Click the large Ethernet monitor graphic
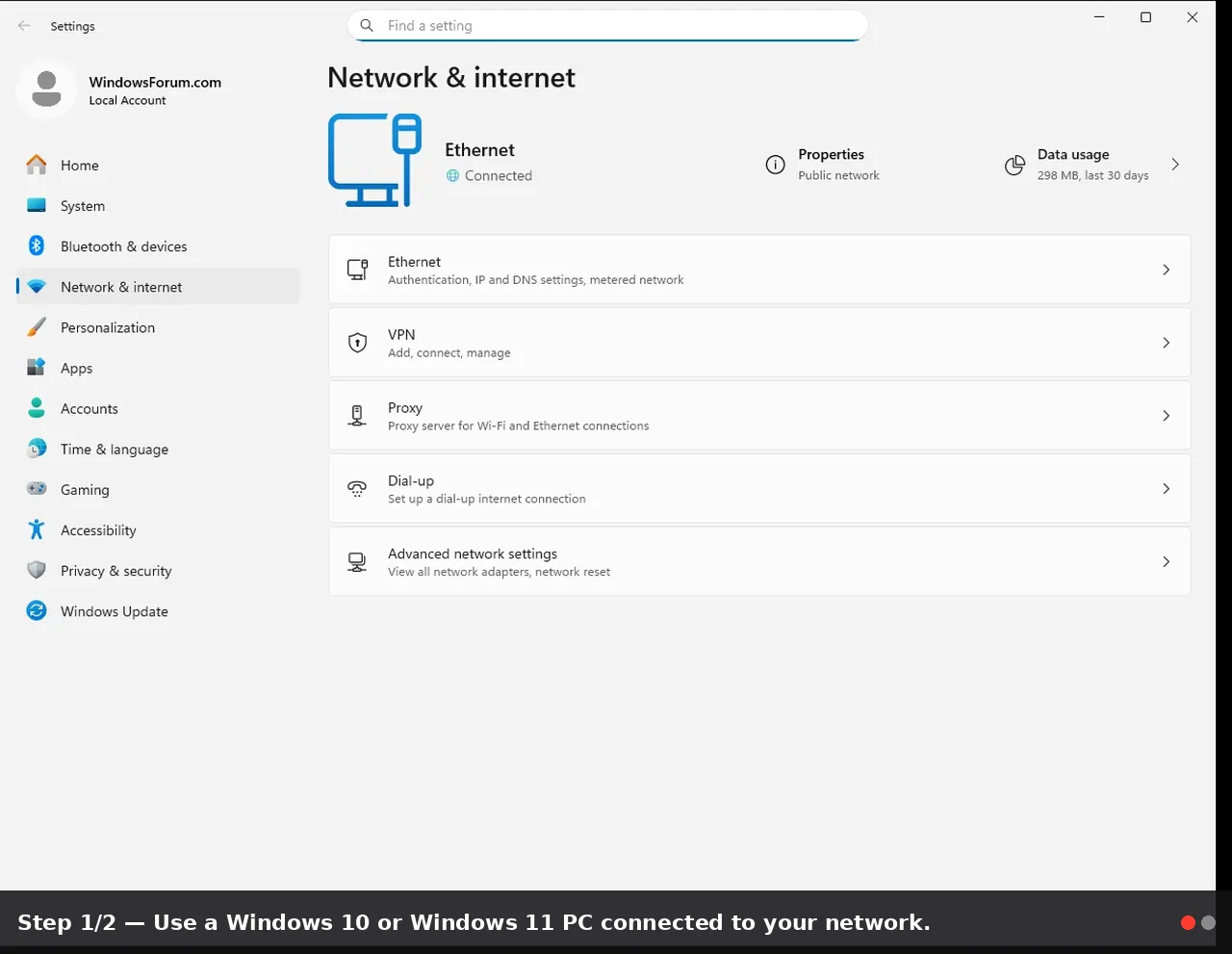The image size is (1232, 954). point(375,160)
